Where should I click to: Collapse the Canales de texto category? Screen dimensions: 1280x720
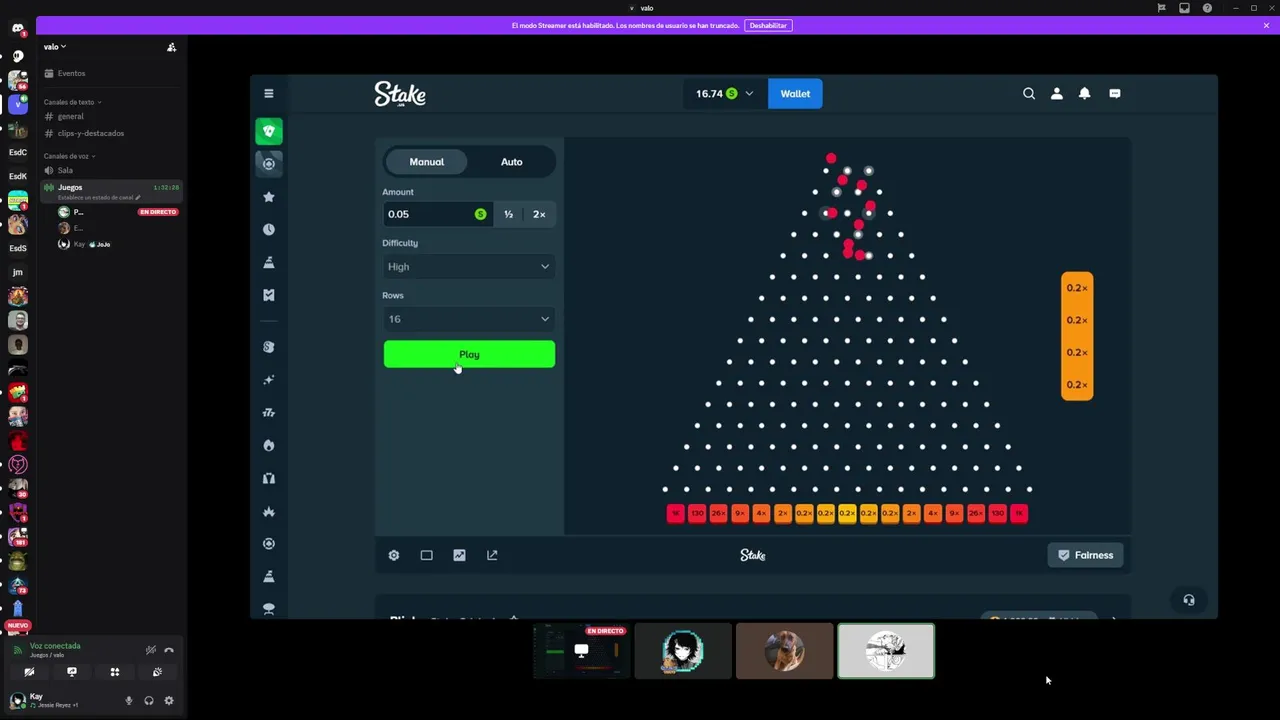tap(72, 102)
